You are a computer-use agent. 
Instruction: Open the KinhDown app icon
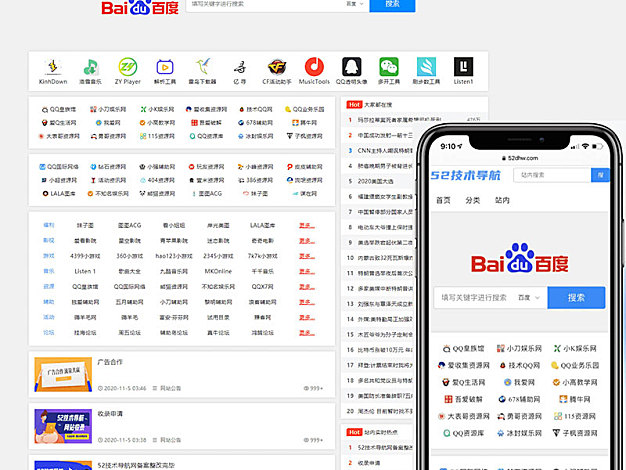pos(53,67)
